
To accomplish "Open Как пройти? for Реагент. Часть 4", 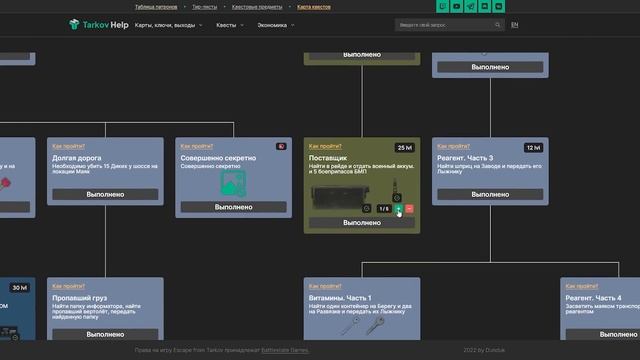I will (x=582, y=286).
